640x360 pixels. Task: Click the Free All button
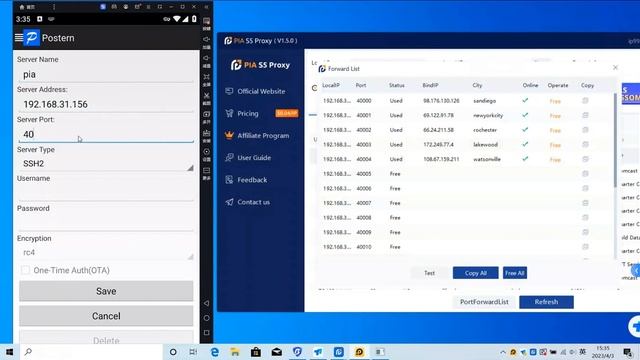coord(515,273)
